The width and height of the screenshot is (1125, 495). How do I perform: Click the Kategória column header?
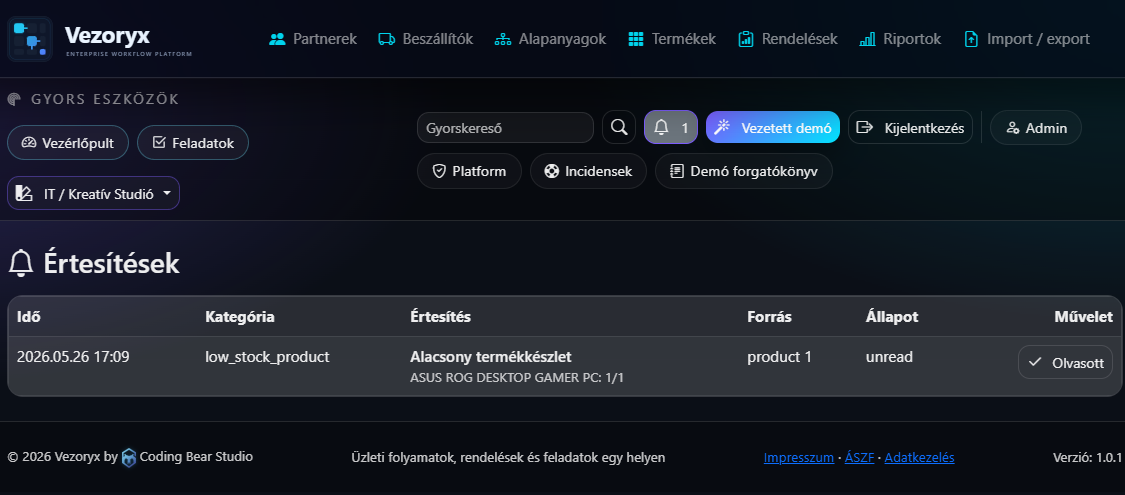[240, 316]
